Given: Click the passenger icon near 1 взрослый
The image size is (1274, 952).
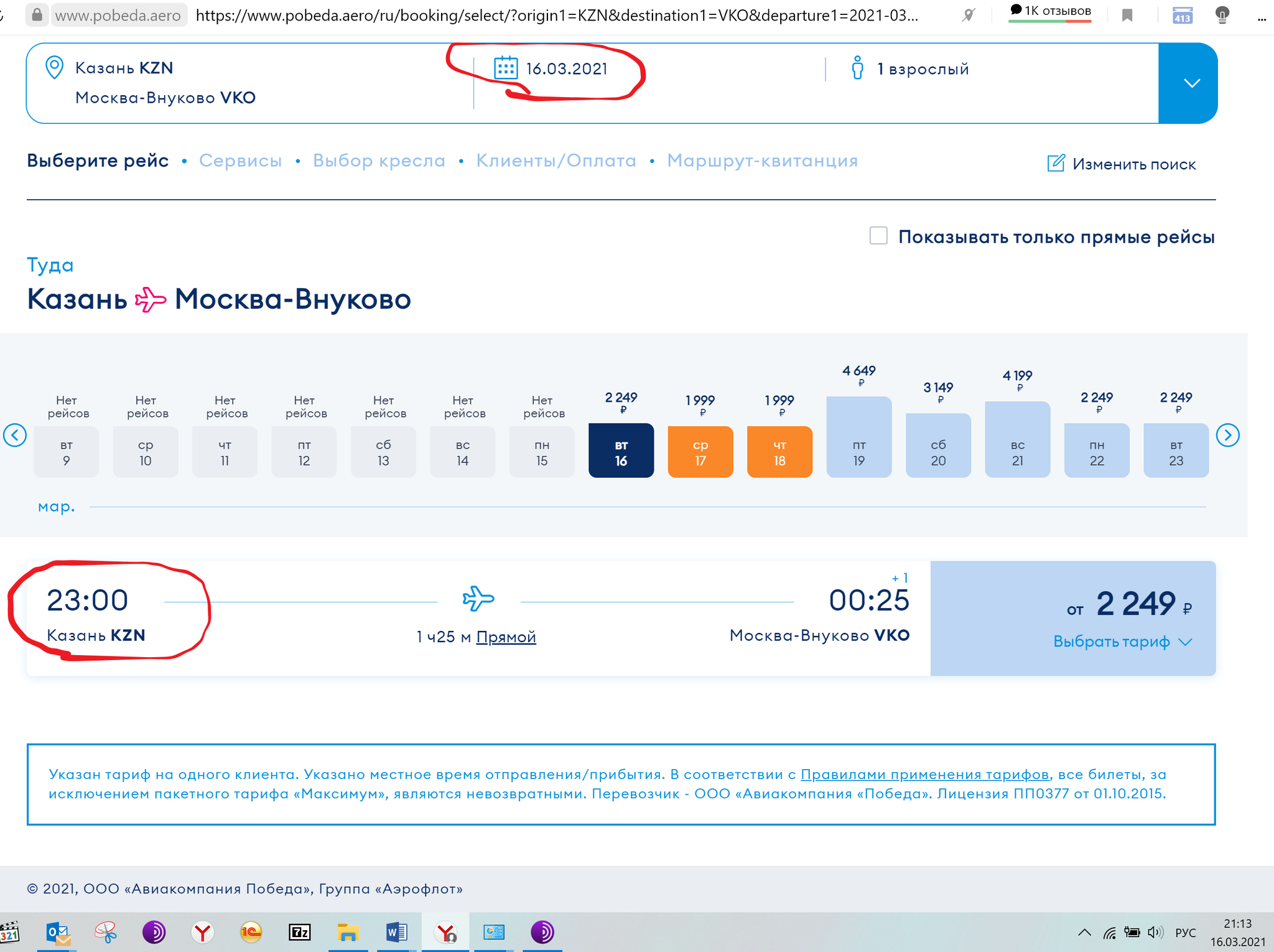Looking at the screenshot, I should (x=857, y=68).
